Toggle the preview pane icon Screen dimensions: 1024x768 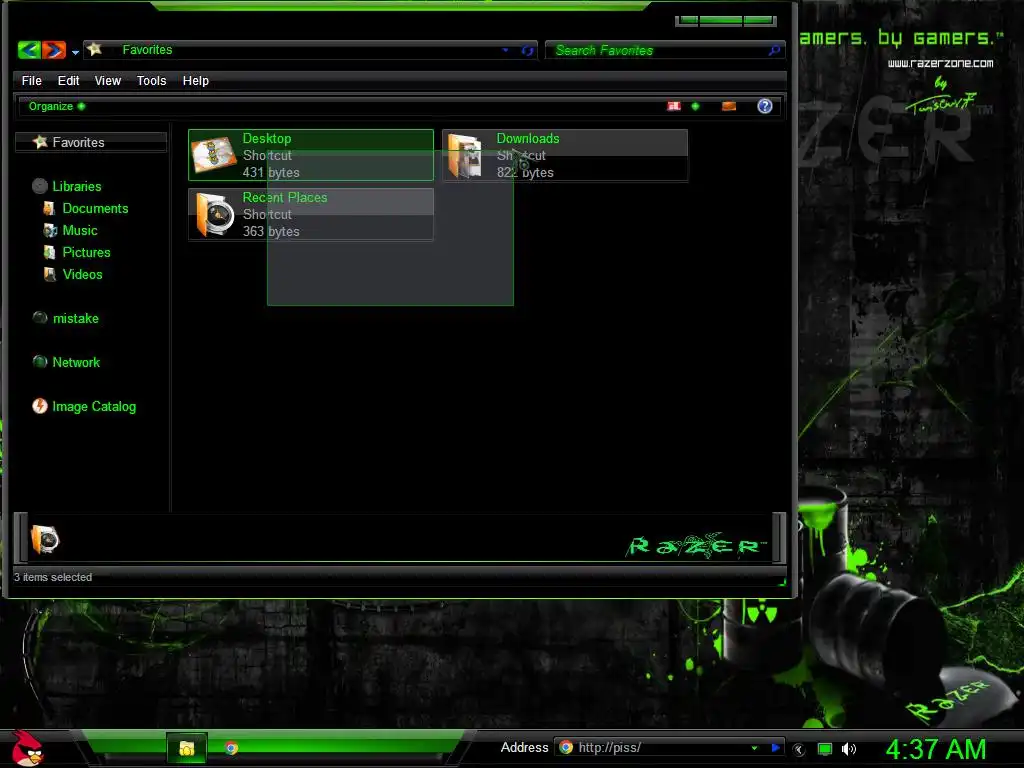(729, 106)
